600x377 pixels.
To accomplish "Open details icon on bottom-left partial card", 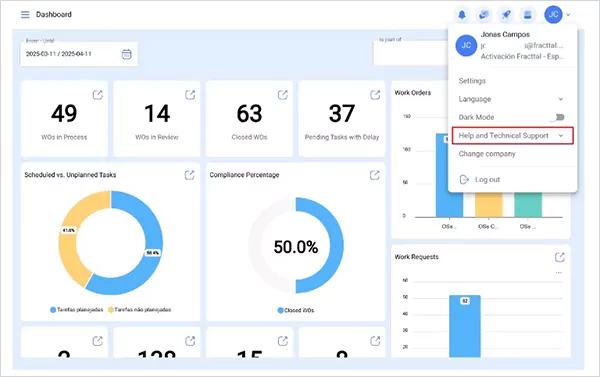I will [x=98, y=341].
